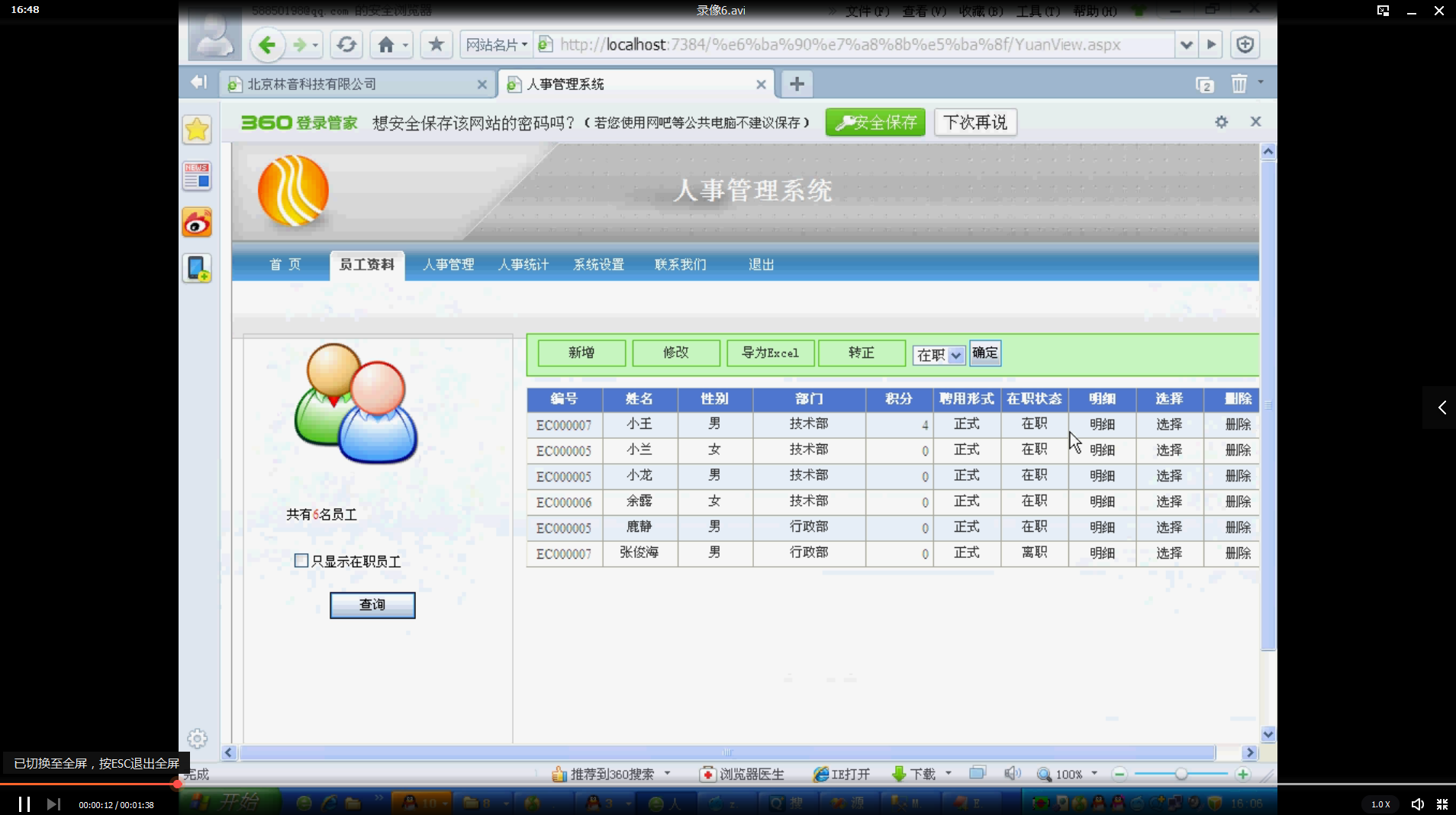This screenshot has height=815, width=1456.
Task: Open 明细 for employee 小王
Action: (x=1102, y=424)
